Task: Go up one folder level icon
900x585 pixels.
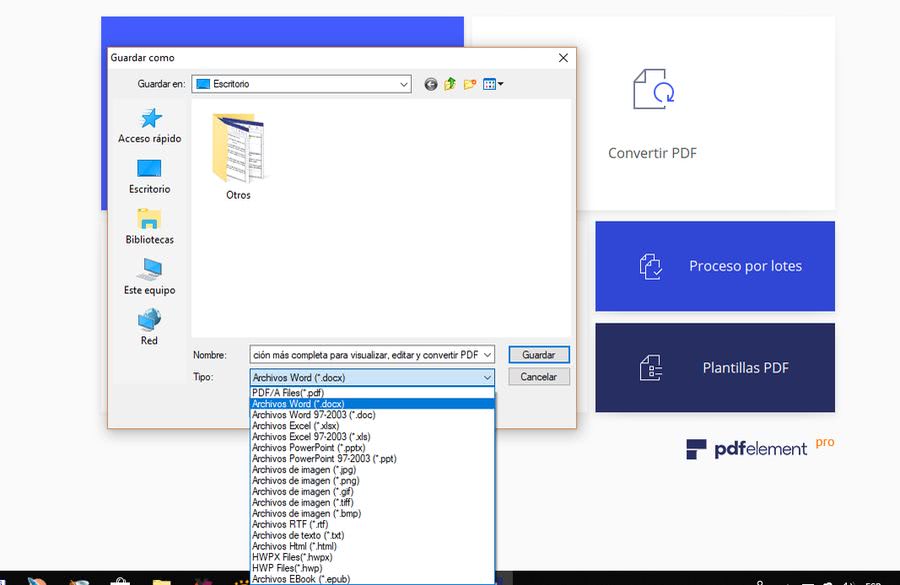Action: click(x=450, y=84)
